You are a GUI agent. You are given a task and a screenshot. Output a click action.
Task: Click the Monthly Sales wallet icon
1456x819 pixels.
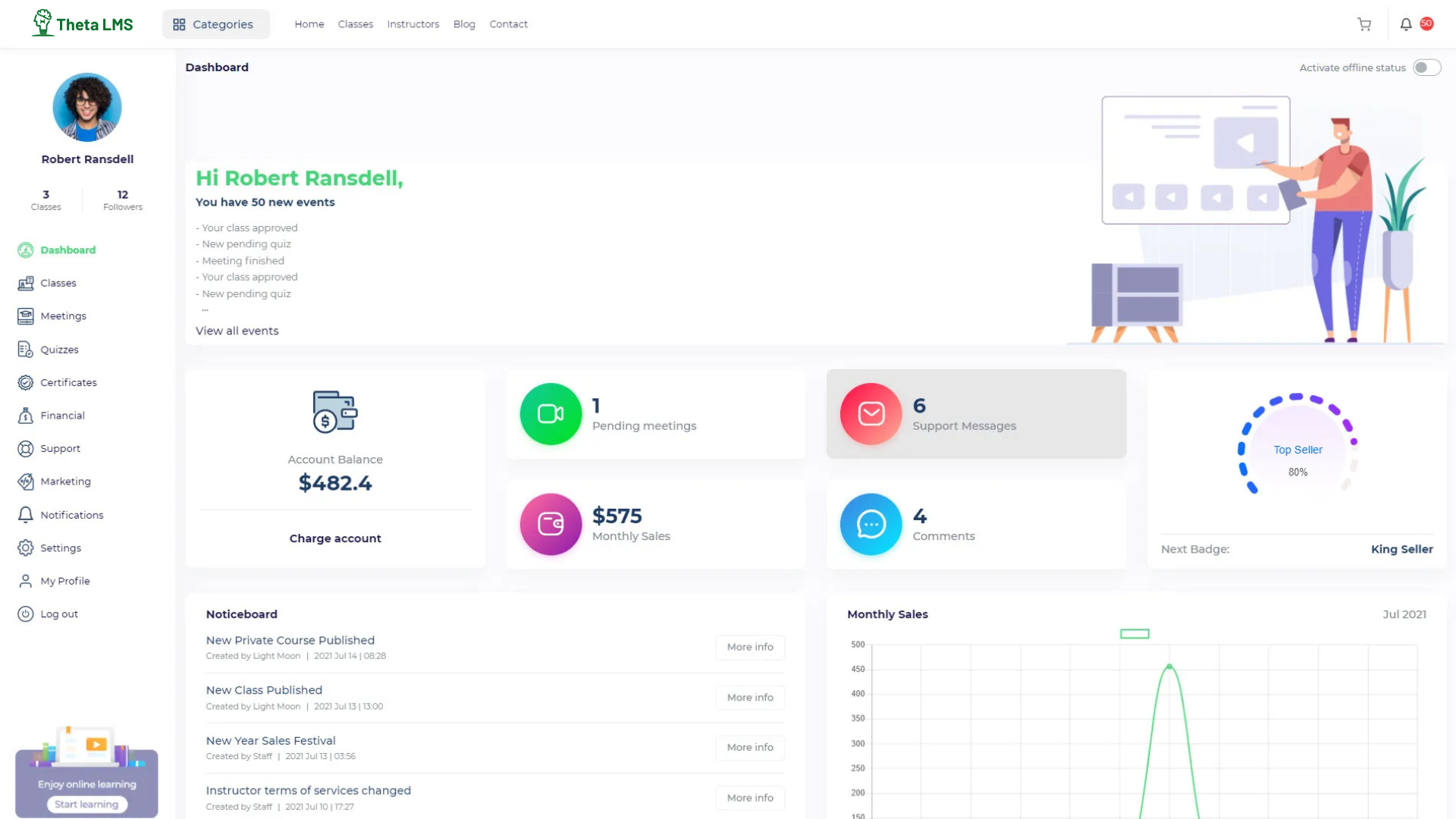551,524
